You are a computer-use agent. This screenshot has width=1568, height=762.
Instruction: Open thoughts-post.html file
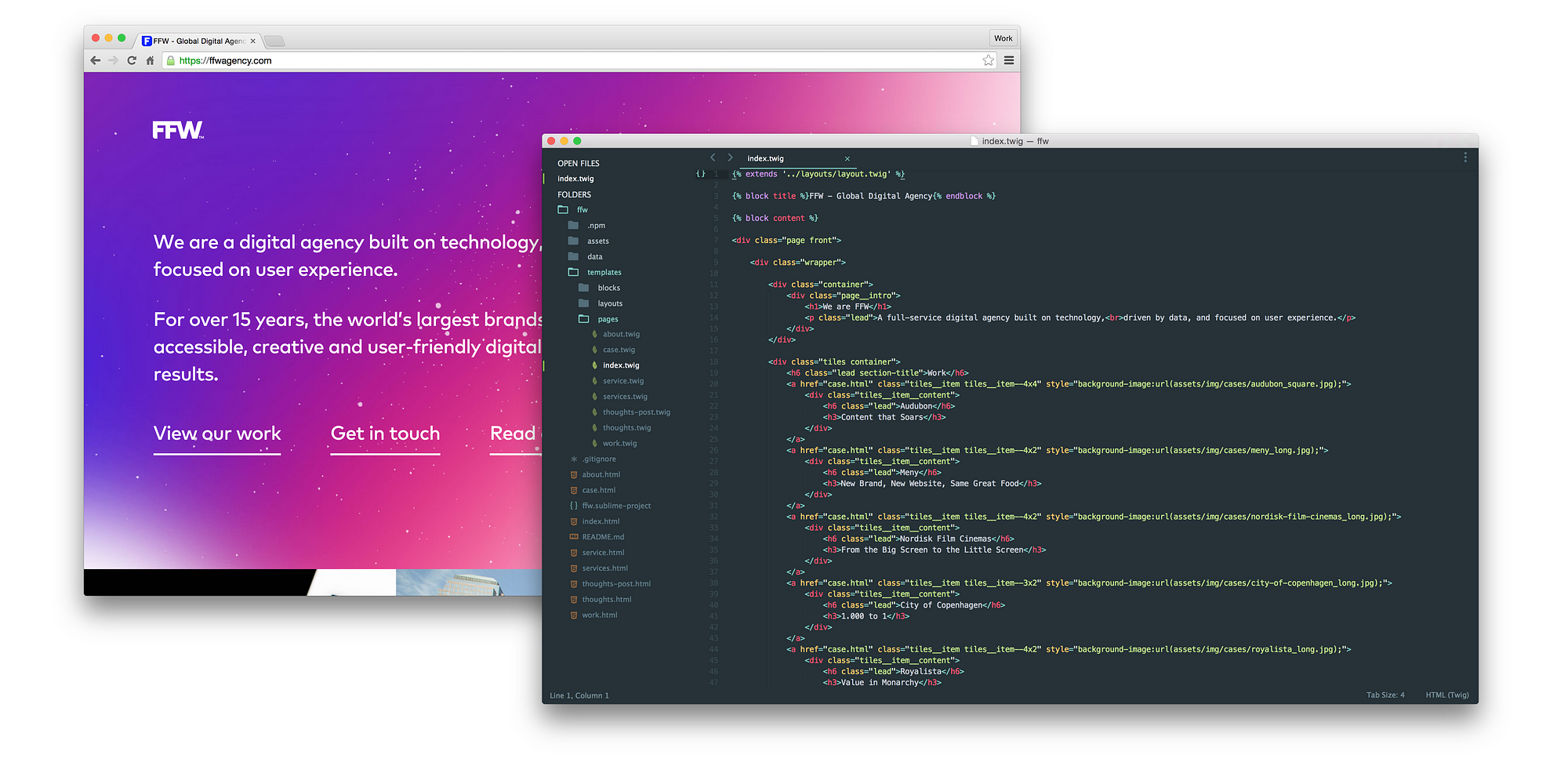click(616, 584)
